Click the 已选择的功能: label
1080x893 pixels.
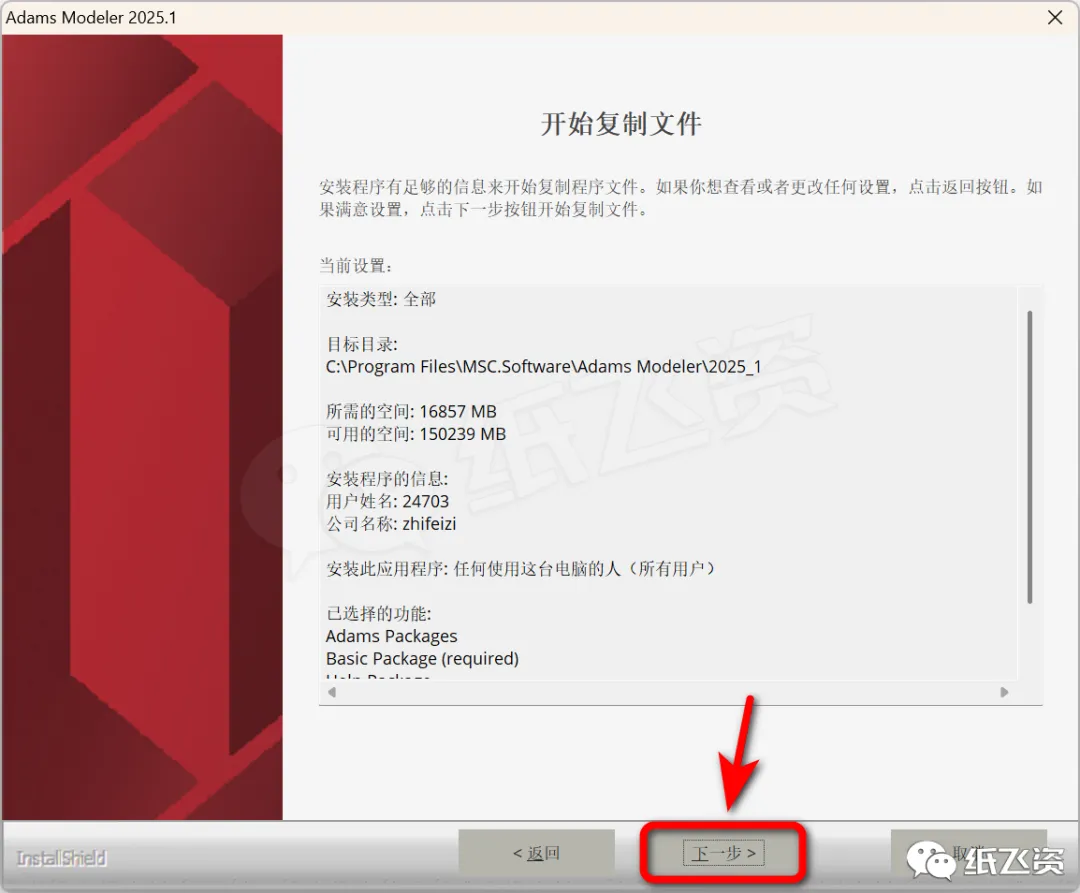379,613
